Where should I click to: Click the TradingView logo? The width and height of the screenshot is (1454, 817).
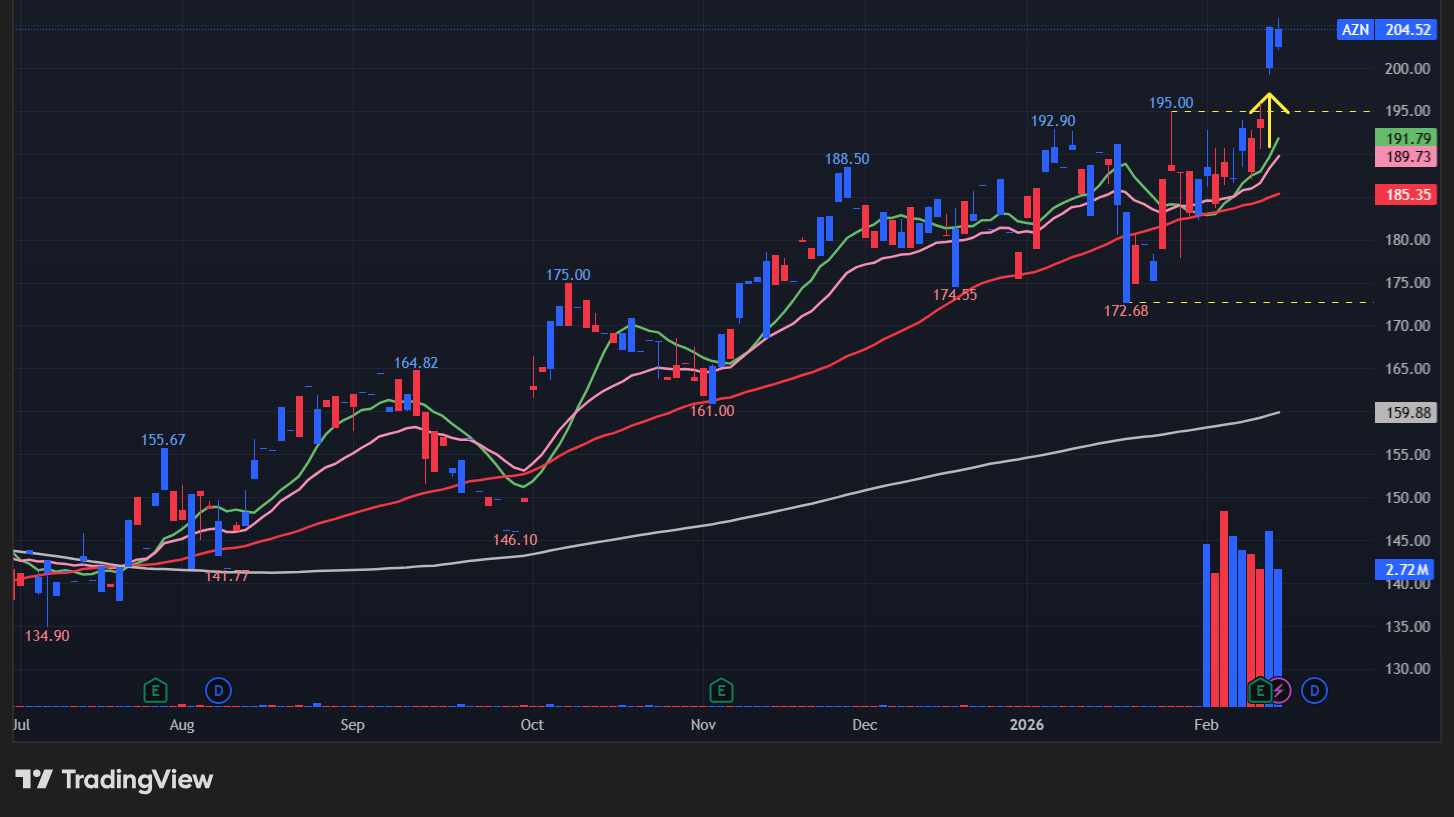(114, 780)
